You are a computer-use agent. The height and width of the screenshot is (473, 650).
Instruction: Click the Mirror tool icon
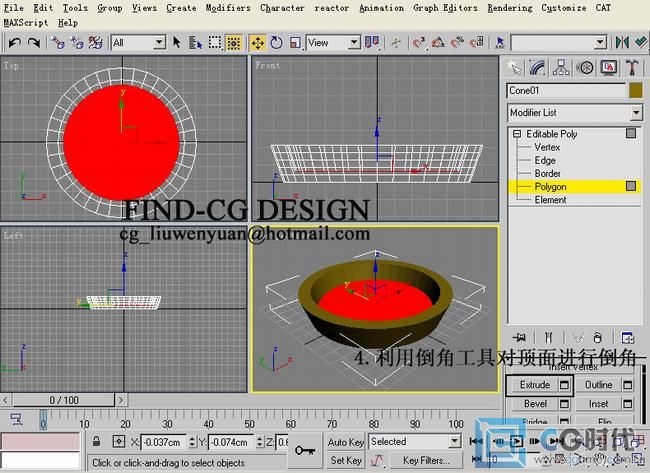[x=622, y=42]
